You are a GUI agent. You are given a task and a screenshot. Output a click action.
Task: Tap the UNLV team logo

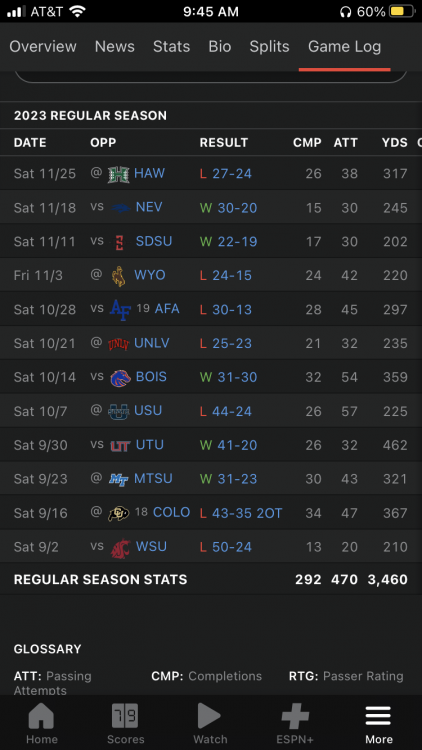[x=118, y=344]
